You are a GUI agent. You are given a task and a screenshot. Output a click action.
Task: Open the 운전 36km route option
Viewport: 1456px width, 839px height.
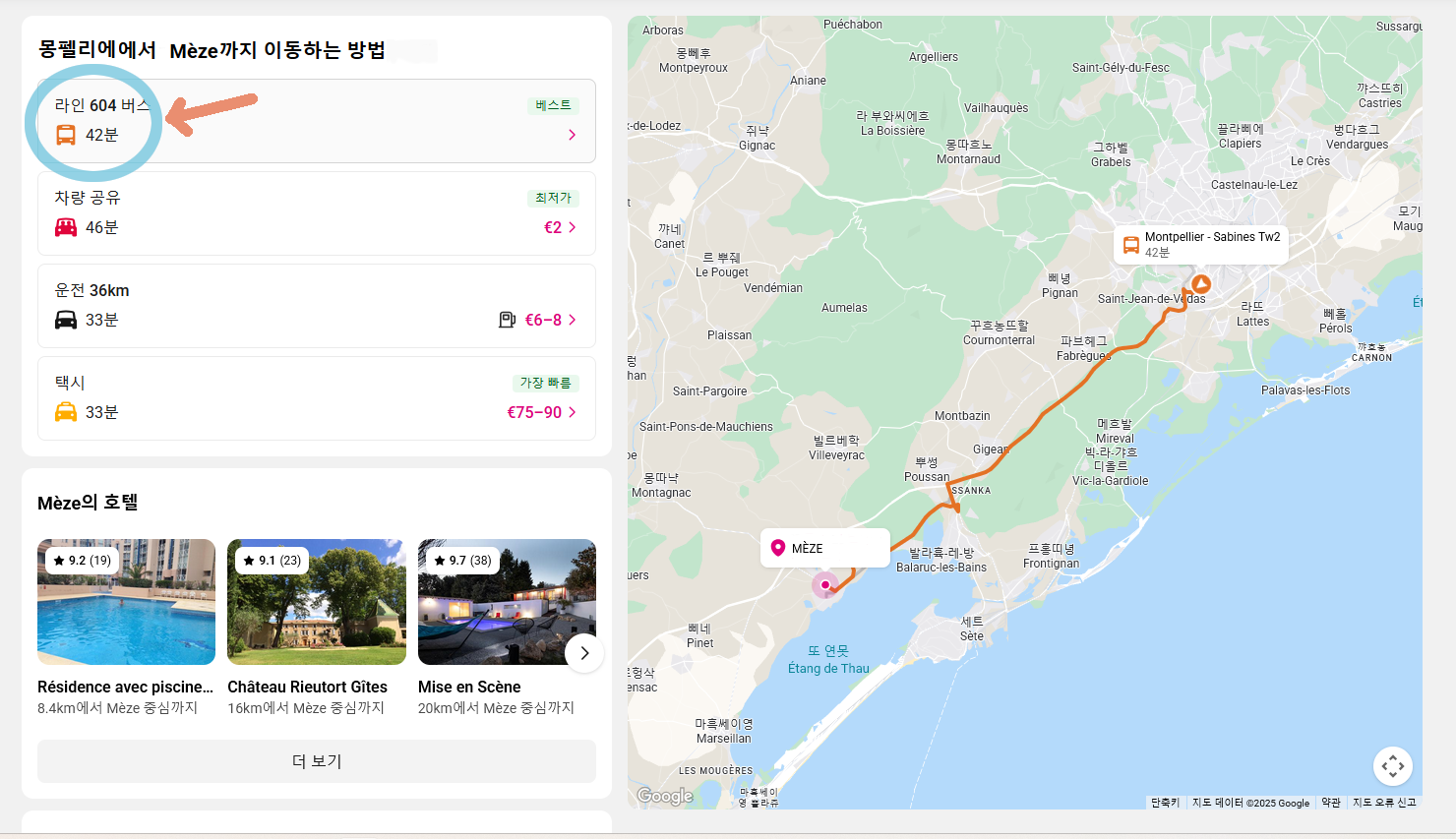click(x=316, y=305)
